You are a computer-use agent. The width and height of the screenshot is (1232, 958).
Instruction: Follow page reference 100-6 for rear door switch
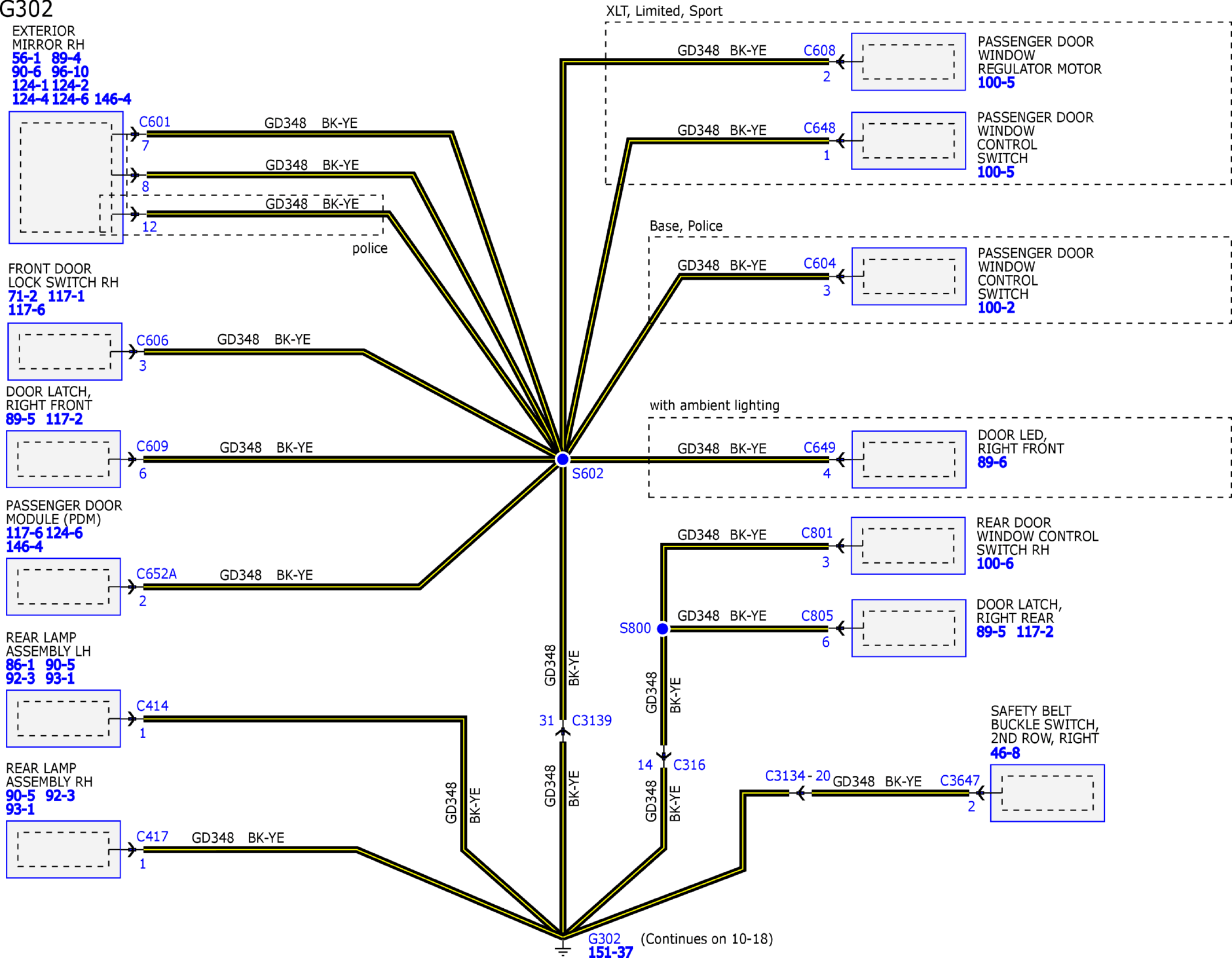(x=995, y=563)
